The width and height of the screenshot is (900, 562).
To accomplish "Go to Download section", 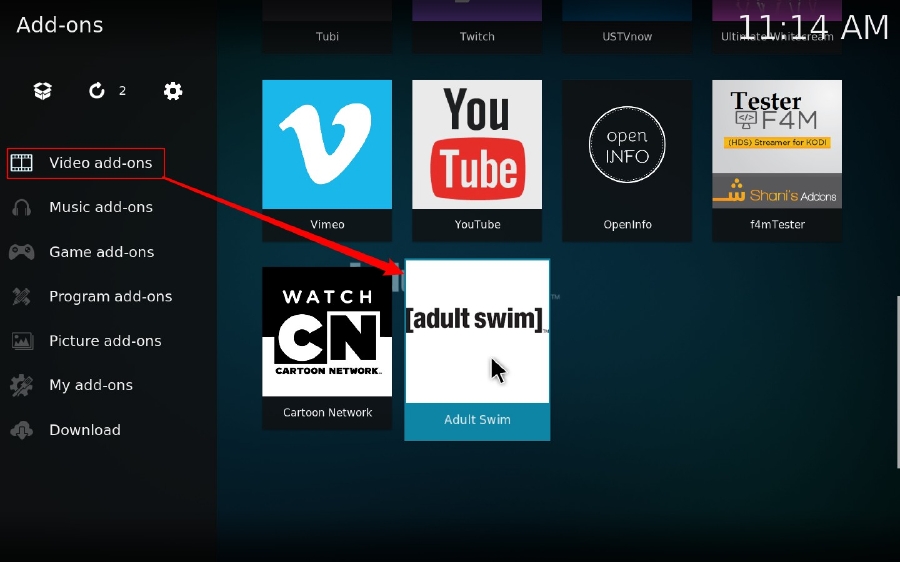I will click(x=85, y=430).
